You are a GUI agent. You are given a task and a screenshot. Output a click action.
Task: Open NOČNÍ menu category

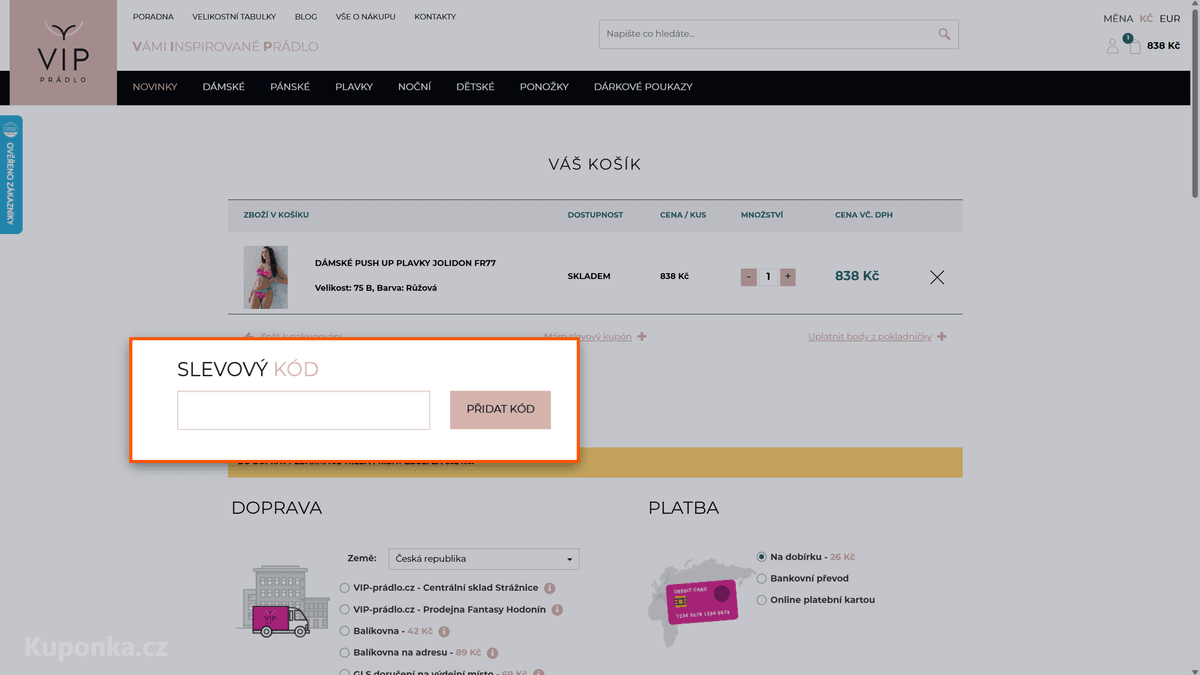point(415,87)
